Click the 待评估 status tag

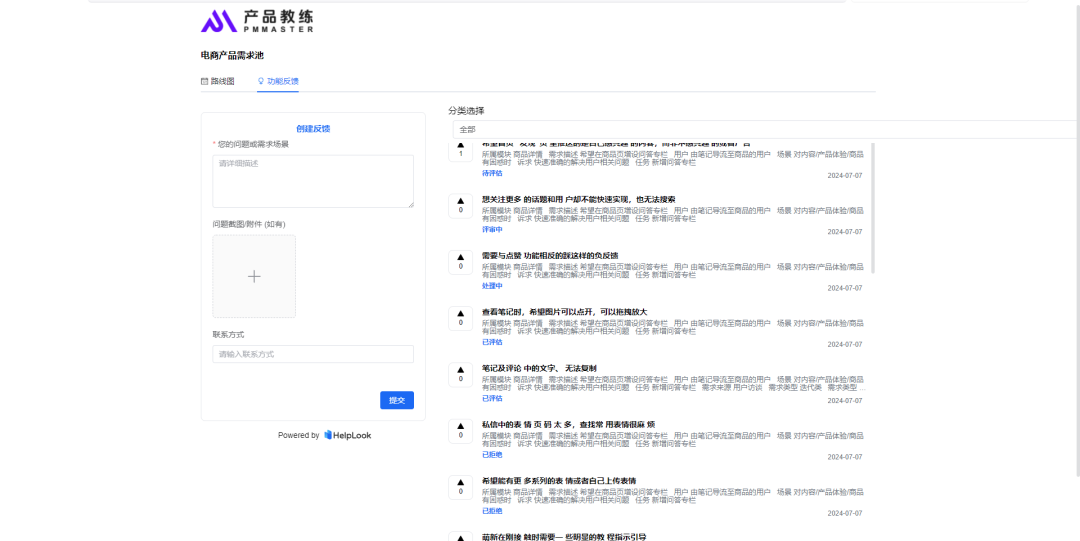pos(492,174)
